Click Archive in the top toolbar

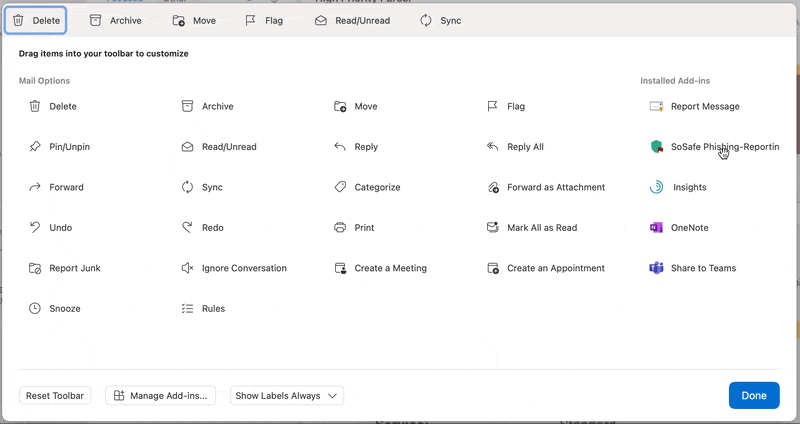click(115, 20)
